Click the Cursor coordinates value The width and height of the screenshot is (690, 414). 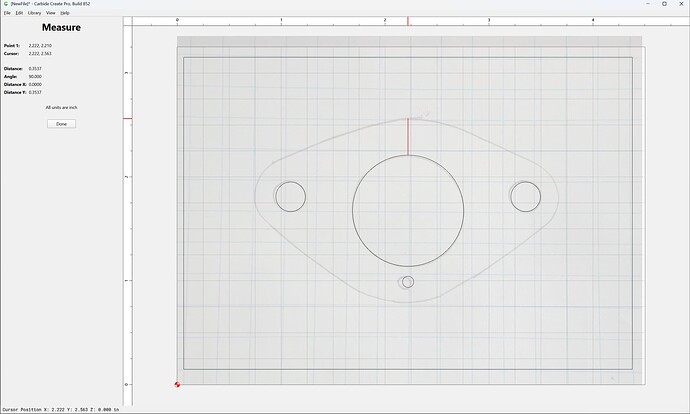pyautogui.click(x=40, y=53)
